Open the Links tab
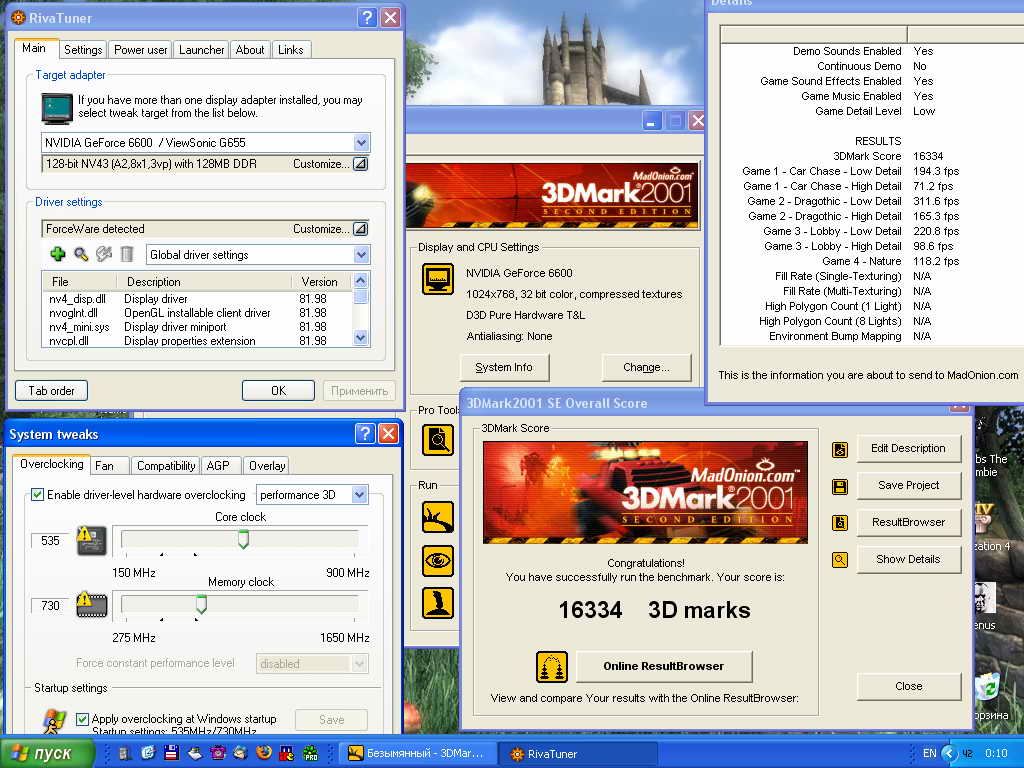This screenshot has height=768, width=1024. coord(291,50)
